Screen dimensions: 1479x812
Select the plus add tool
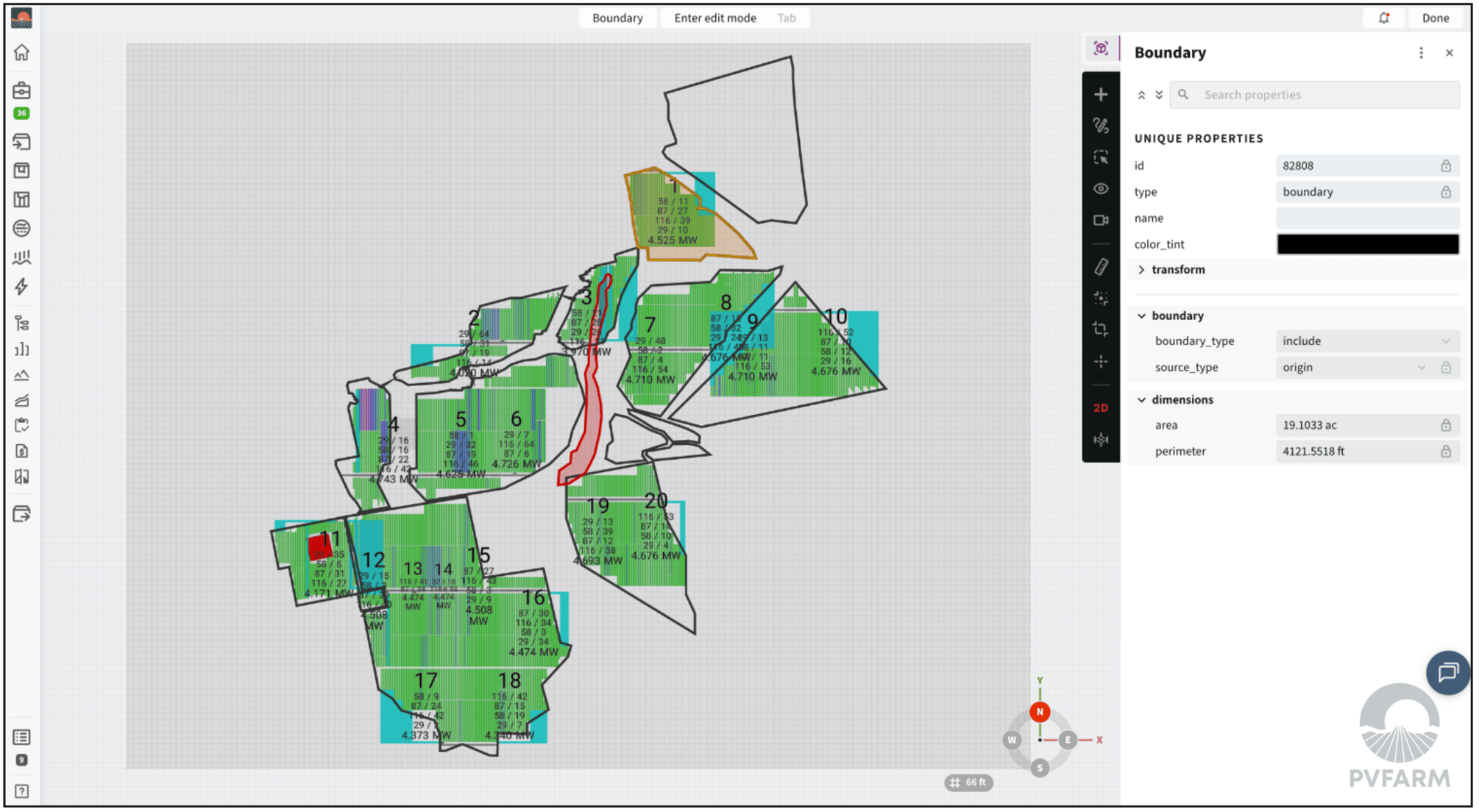point(1101,94)
